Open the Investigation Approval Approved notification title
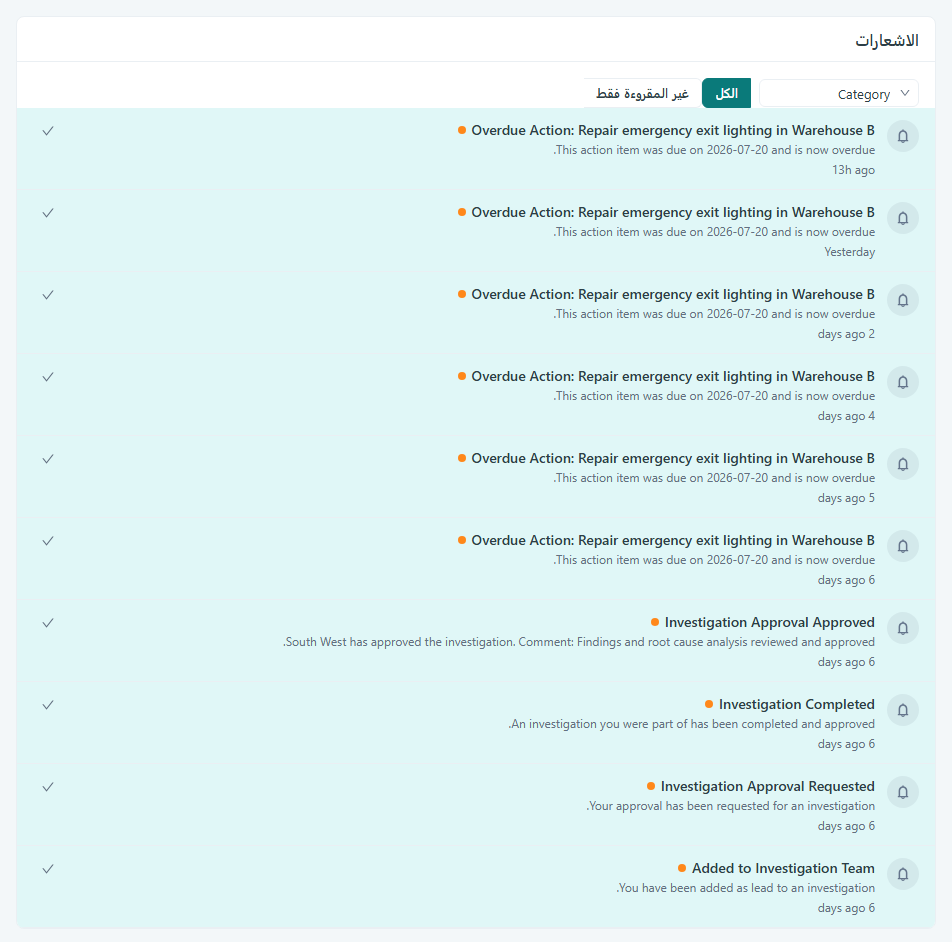This screenshot has width=952, height=942. (769, 622)
